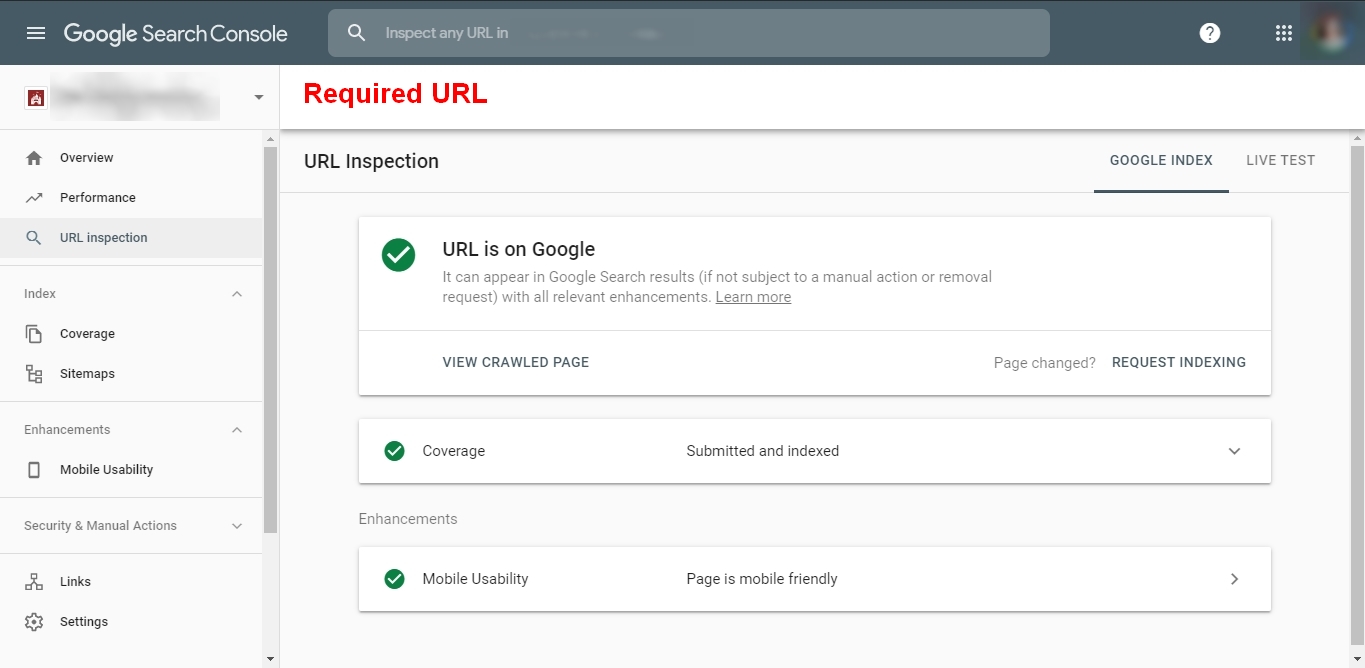Open the Mobile Usability sidebar item
The width and height of the screenshot is (1365, 668).
(131, 470)
